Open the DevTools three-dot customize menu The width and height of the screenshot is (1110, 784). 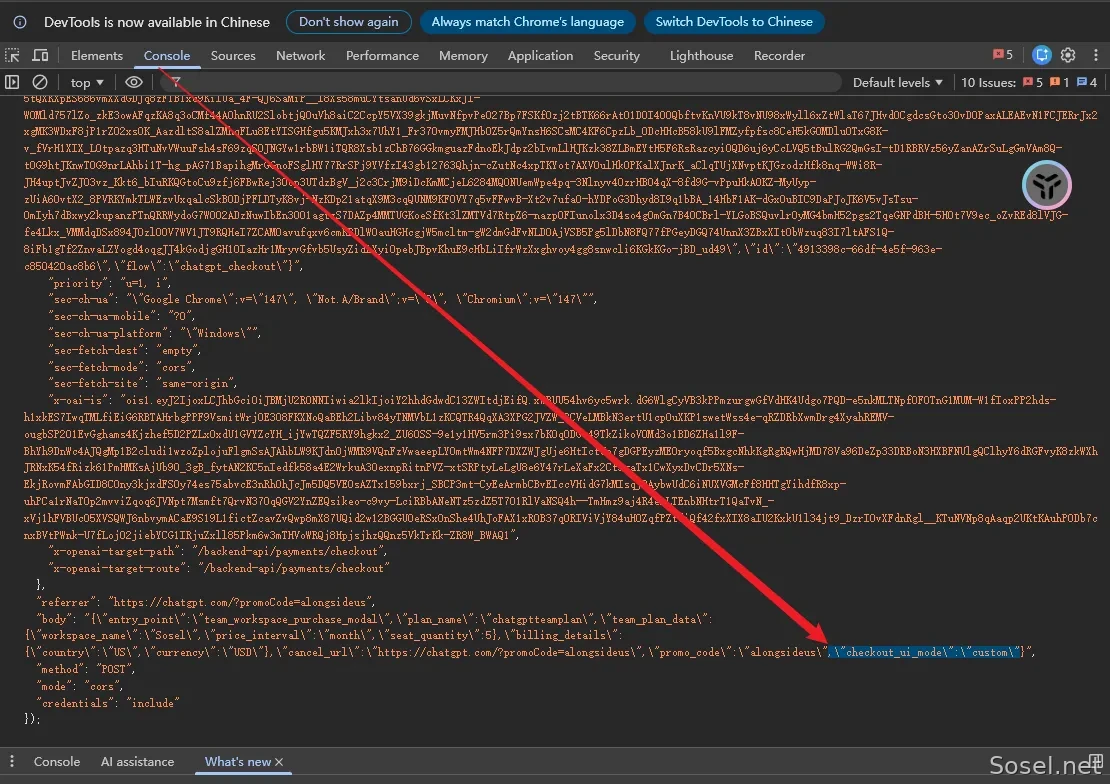pyautogui.click(x=1095, y=55)
